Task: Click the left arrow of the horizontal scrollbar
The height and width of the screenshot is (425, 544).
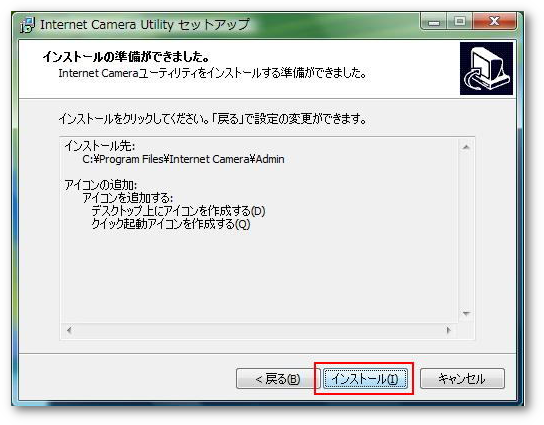Action: pyautogui.click(x=69, y=330)
